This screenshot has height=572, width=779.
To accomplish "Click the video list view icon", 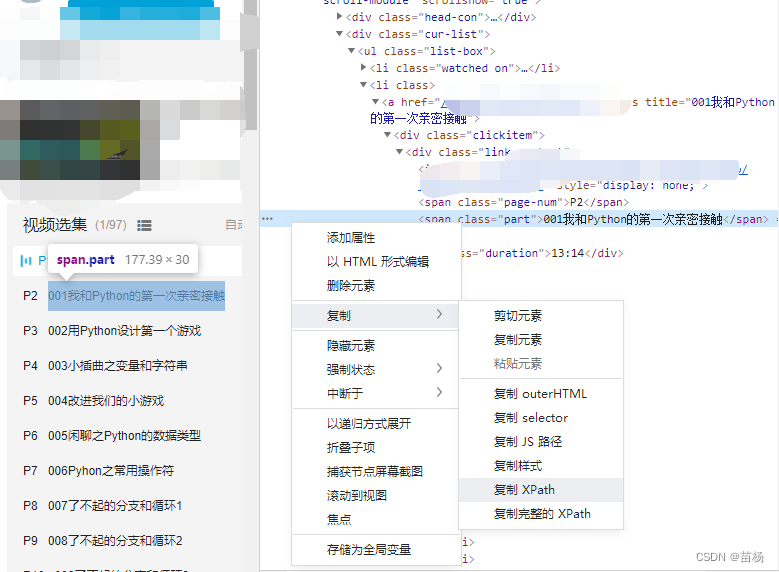I will pyautogui.click(x=144, y=226).
